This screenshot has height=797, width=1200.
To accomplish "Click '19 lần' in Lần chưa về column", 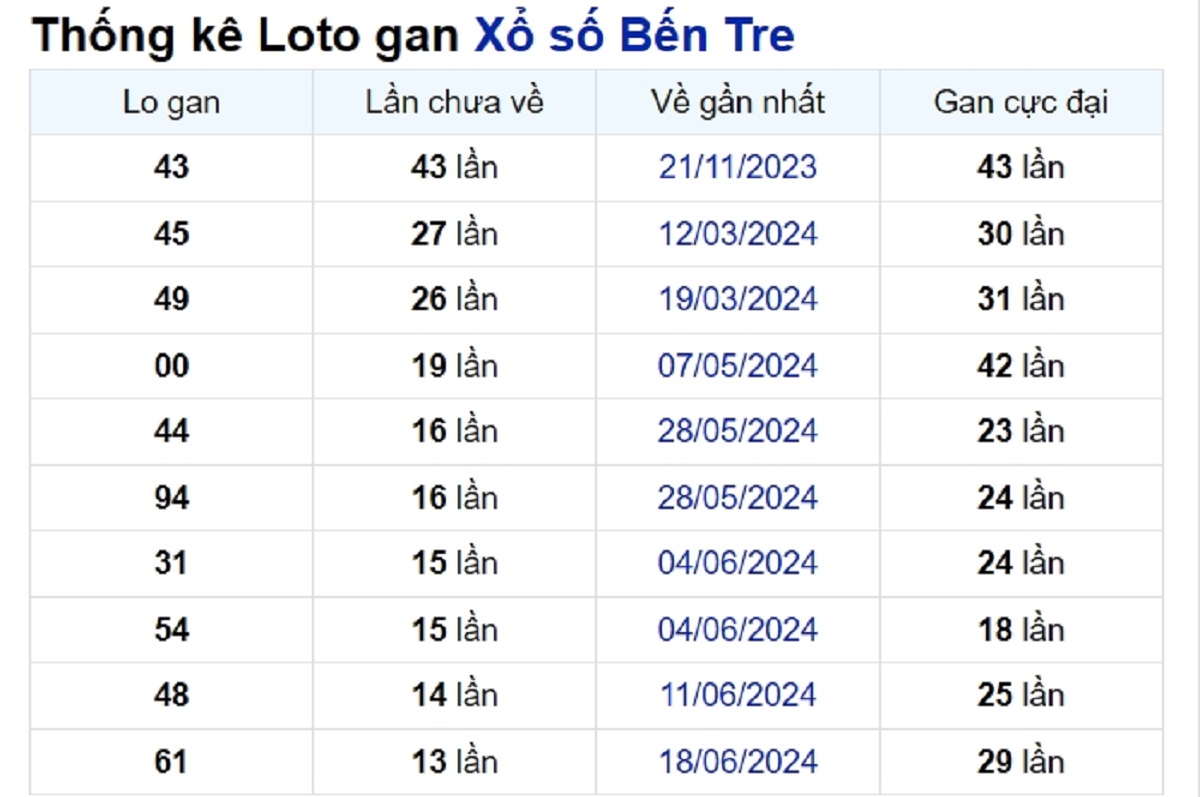I will (454, 366).
